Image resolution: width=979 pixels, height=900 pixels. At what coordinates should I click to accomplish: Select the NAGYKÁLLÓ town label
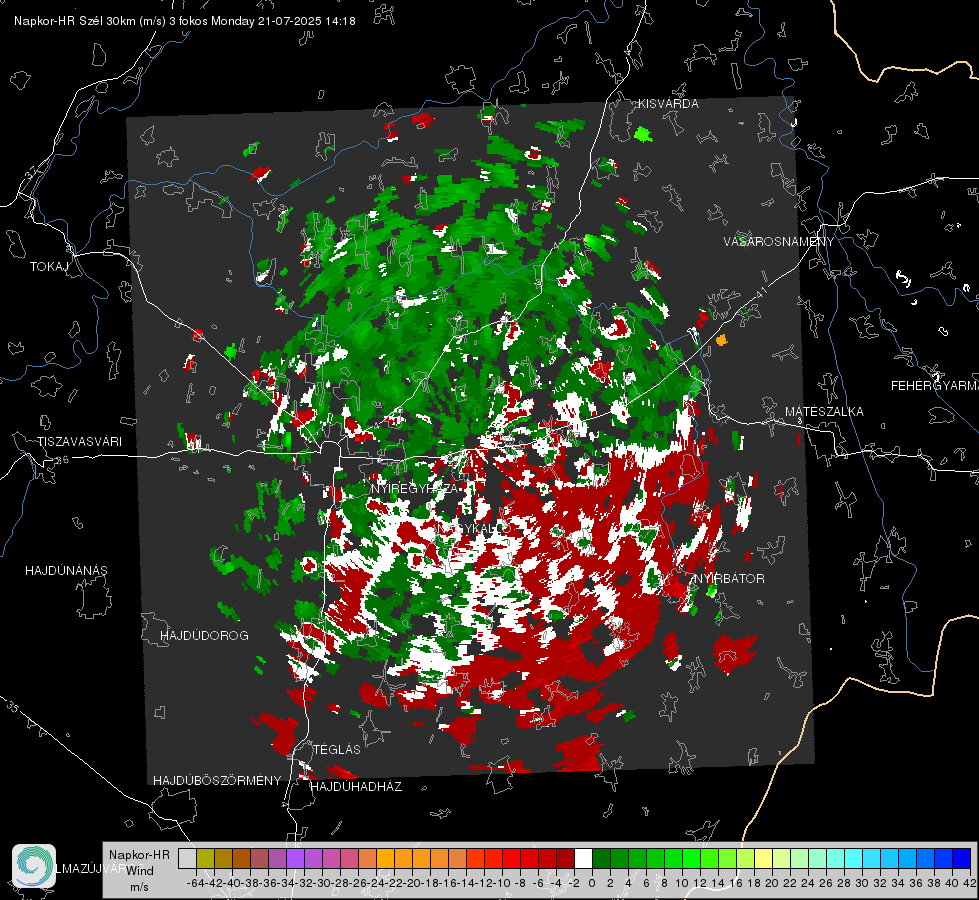(x=472, y=528)
